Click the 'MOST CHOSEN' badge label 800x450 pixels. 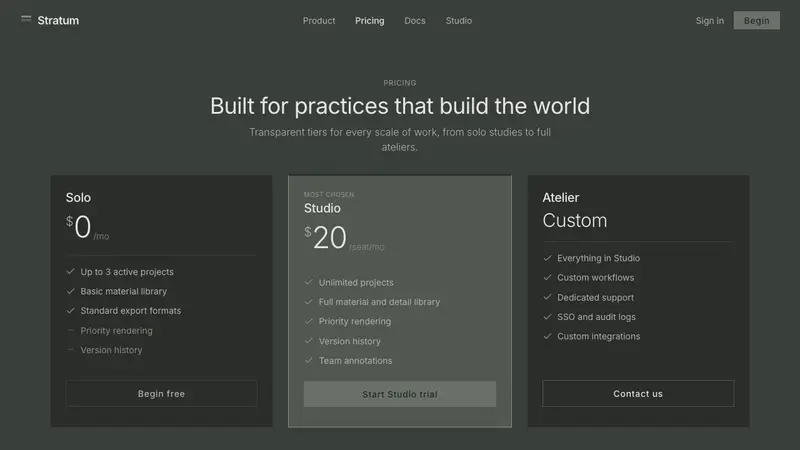(329, 194)
